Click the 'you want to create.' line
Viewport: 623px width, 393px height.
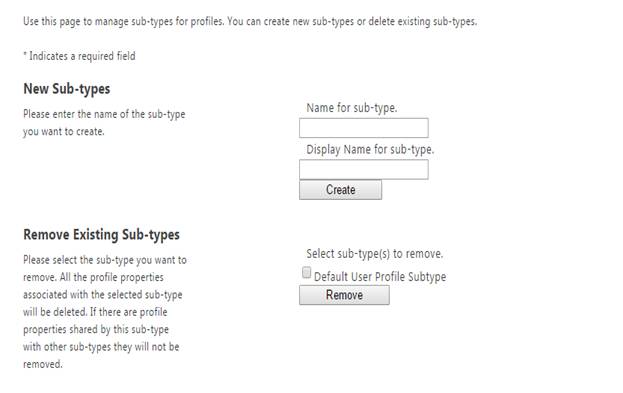coord(64,132)
